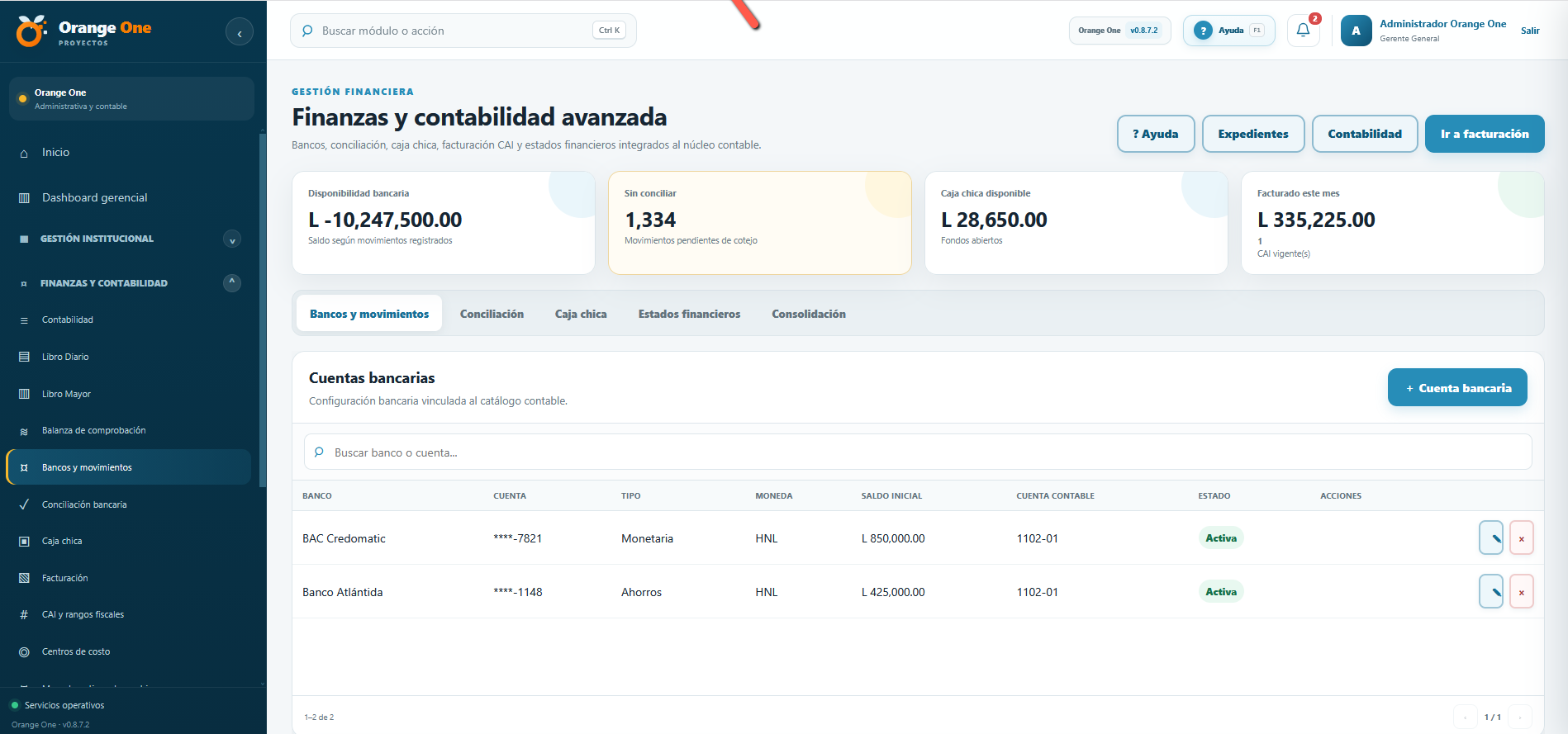1568x734 pixels.
Task: Click the Orange One logo icon
Action: (31, 31)
